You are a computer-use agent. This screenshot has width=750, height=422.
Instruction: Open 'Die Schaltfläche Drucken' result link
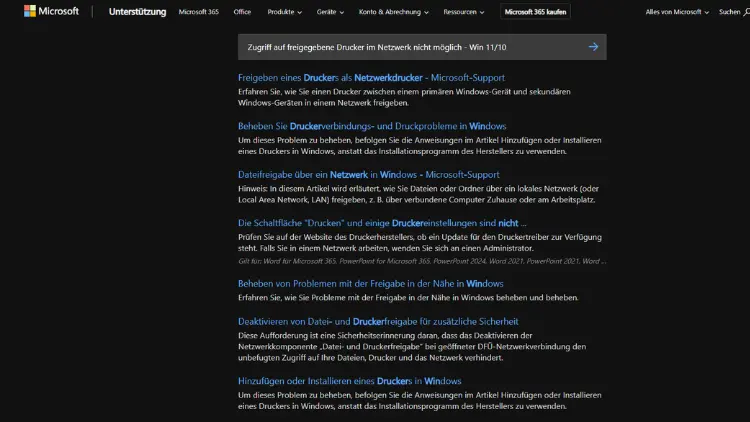[x=382, y=223]
